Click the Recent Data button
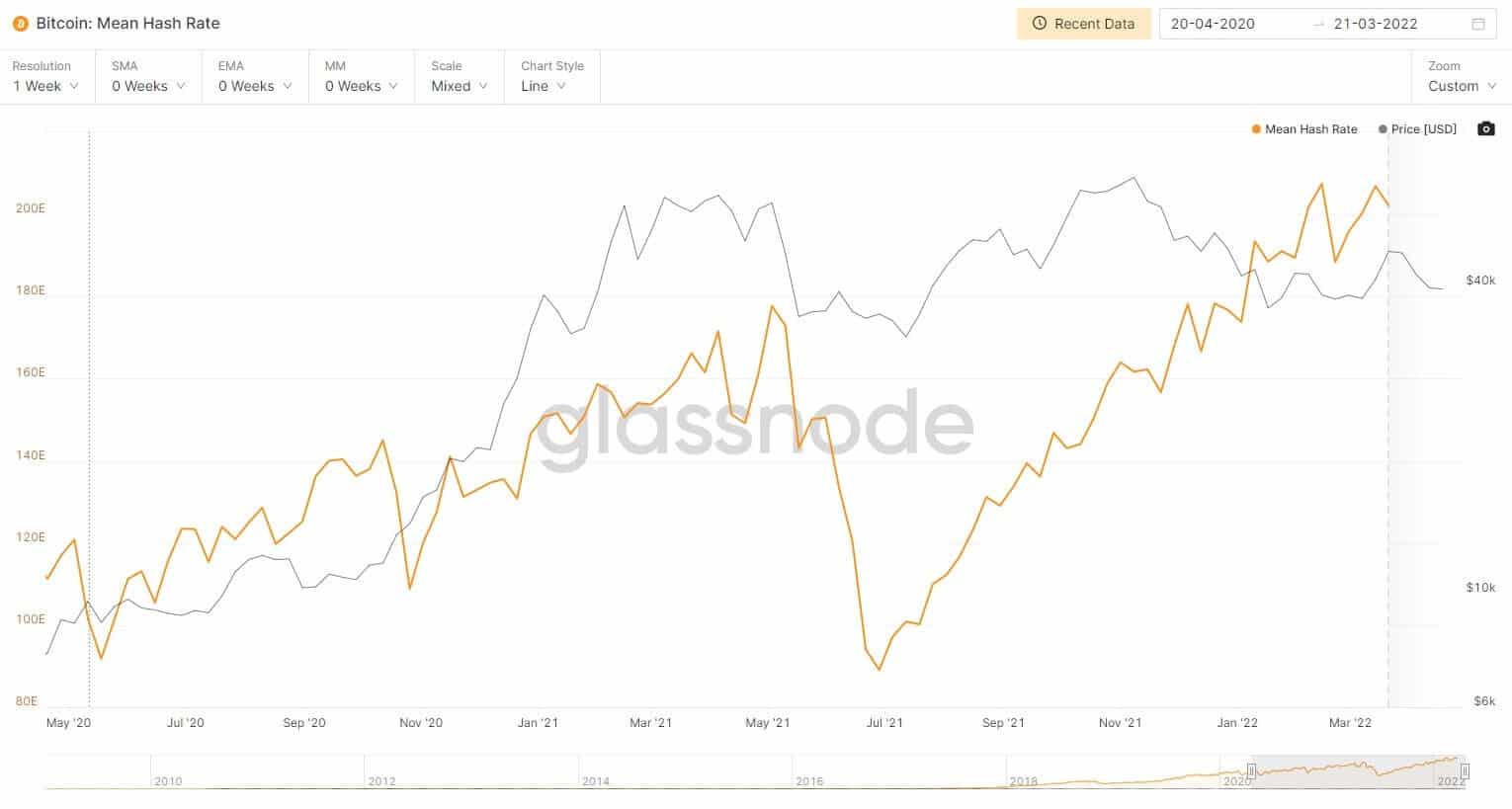Viewport: 1512px width, 809px height. (1084, 24)
